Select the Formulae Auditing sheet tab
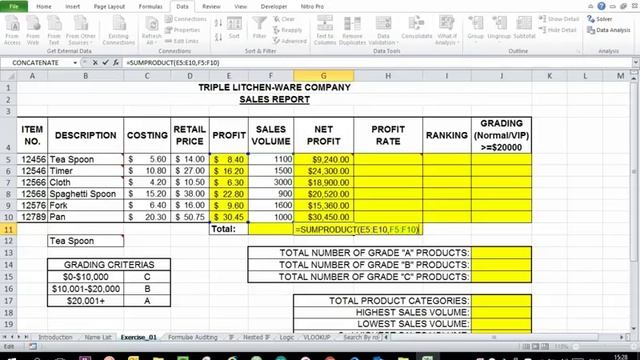640x360 pixels. (x=193, y=337)
